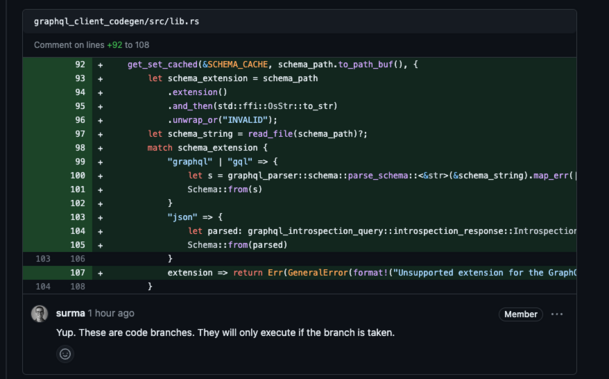Click old line number 104 in the gutter
This screenshot has height=379, width=609.
point(43,287)
